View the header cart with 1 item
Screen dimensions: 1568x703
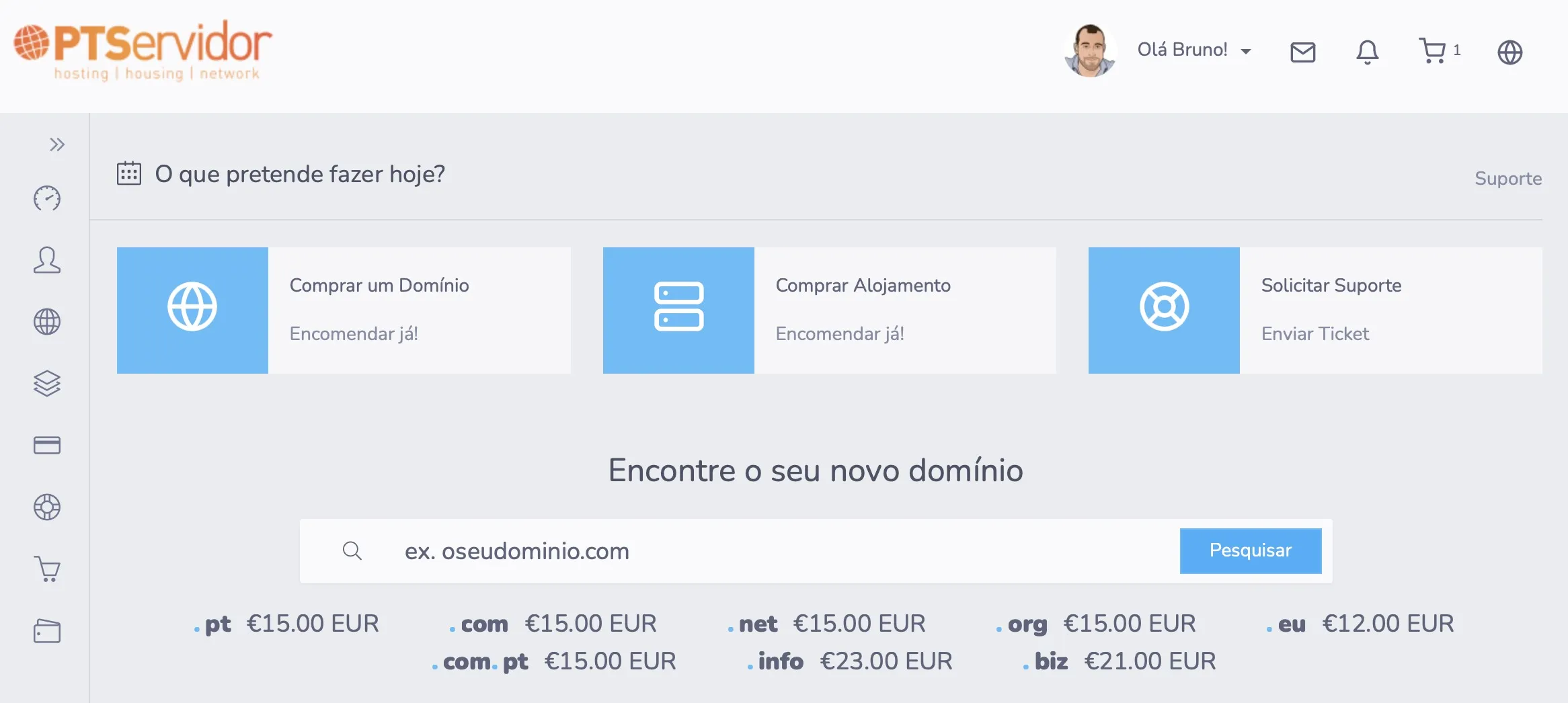[x=1439, y=50]
